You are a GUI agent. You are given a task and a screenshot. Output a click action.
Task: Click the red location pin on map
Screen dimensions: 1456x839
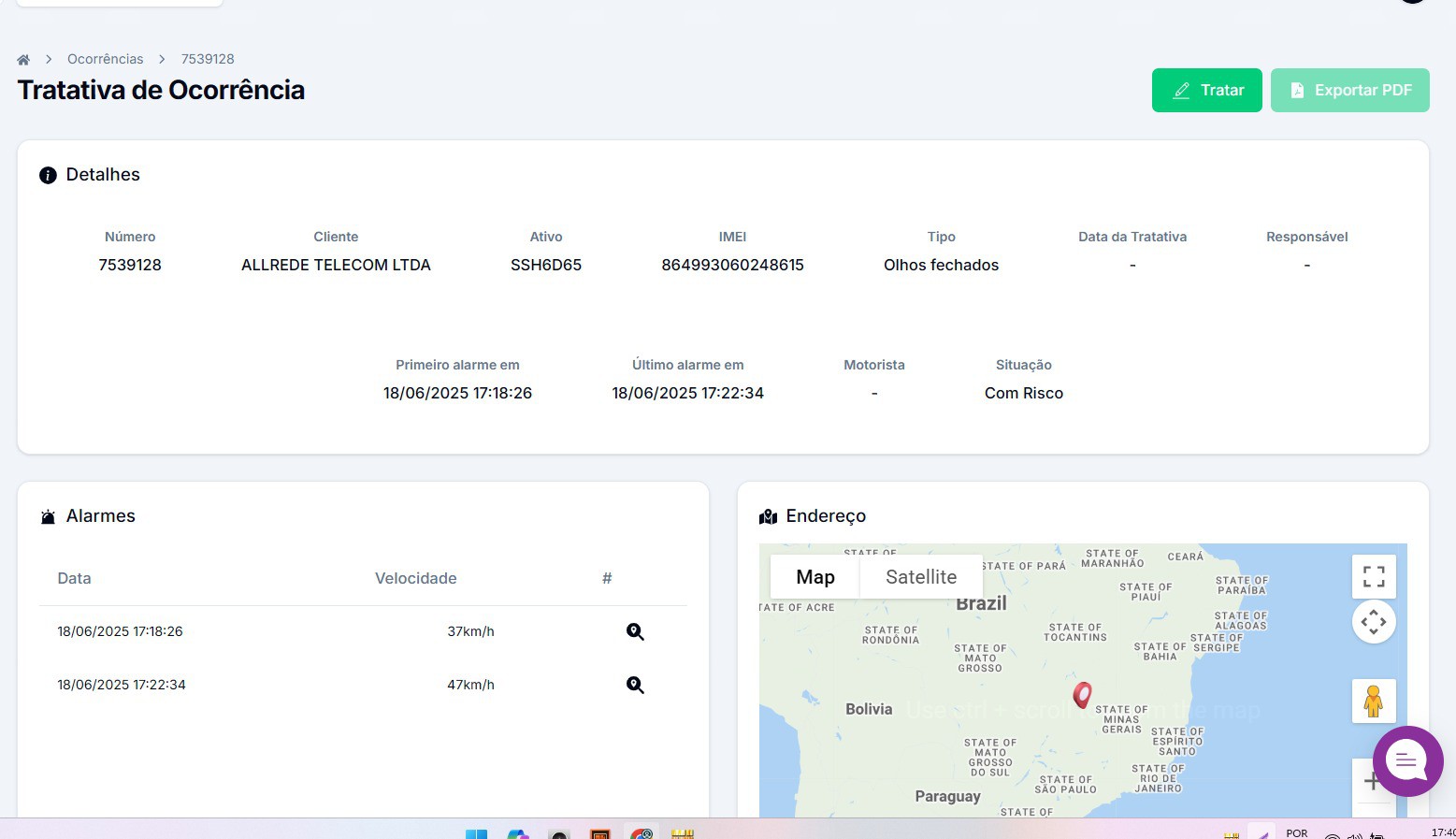1082,694
